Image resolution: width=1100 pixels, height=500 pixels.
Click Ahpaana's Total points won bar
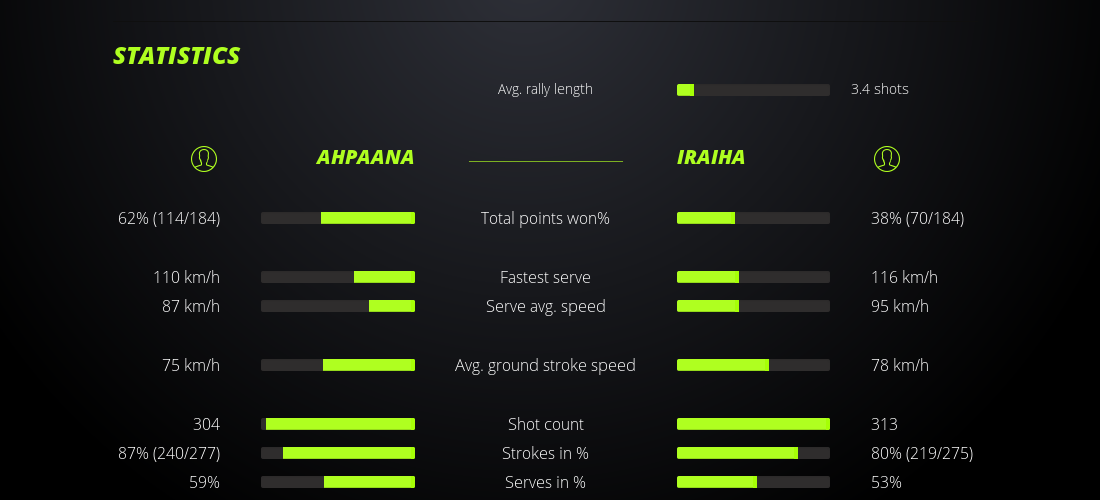(338, 218)
